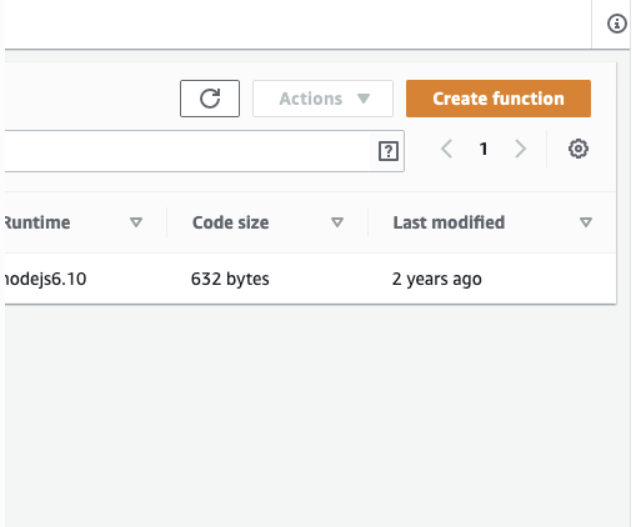The width and height of the screenshot is (632, 527).
Task: Open the info panel icon
Action: click(x=617, y=23)
